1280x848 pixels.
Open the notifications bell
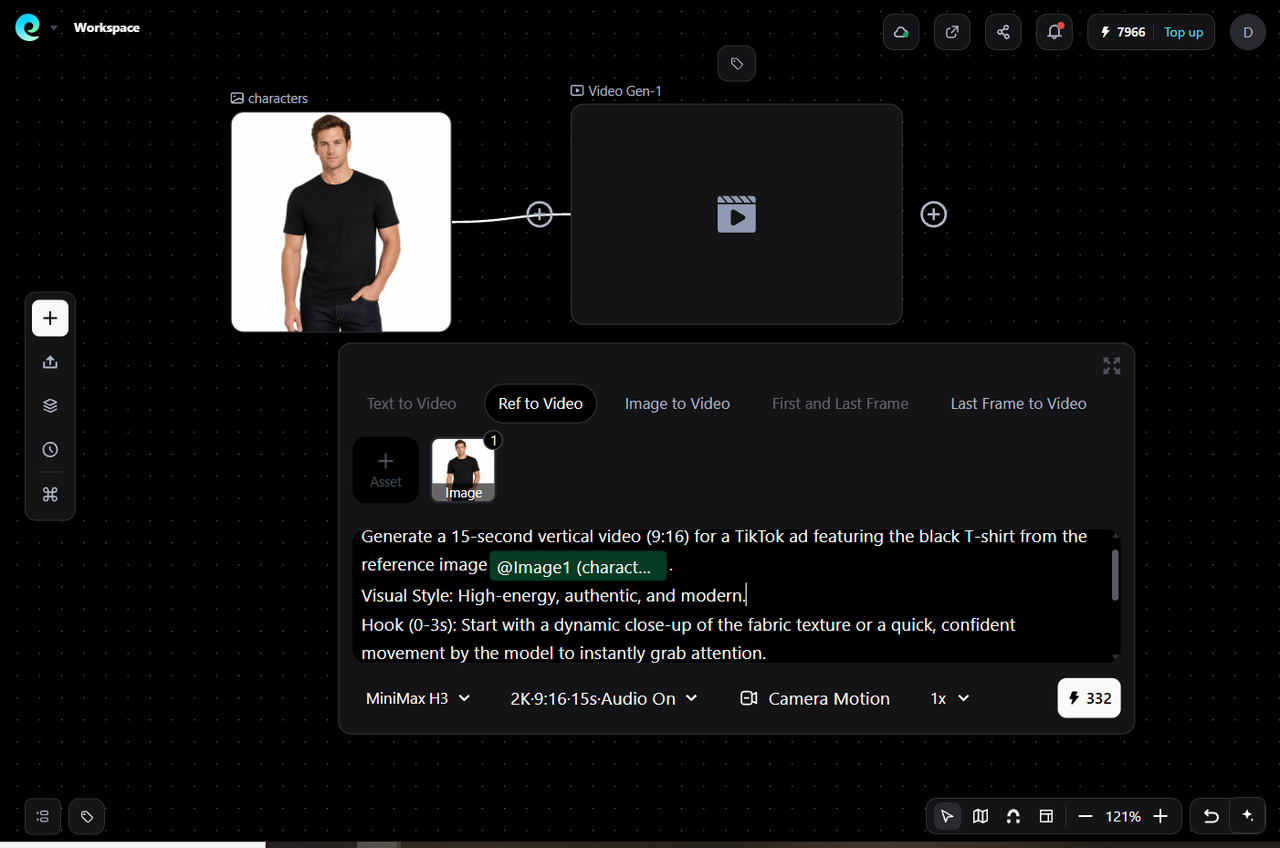point(1055,32)
